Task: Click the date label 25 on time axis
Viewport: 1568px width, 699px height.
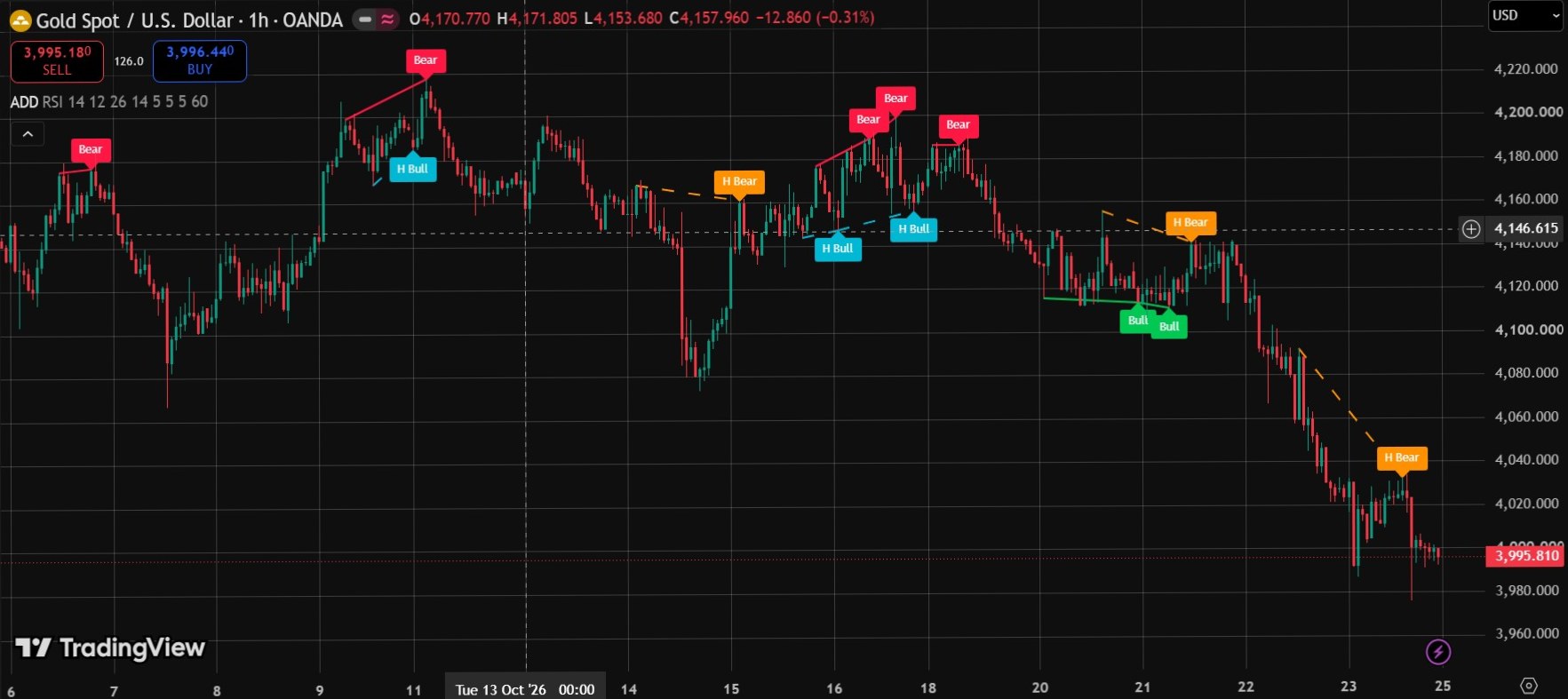Action: point(1443,686)
